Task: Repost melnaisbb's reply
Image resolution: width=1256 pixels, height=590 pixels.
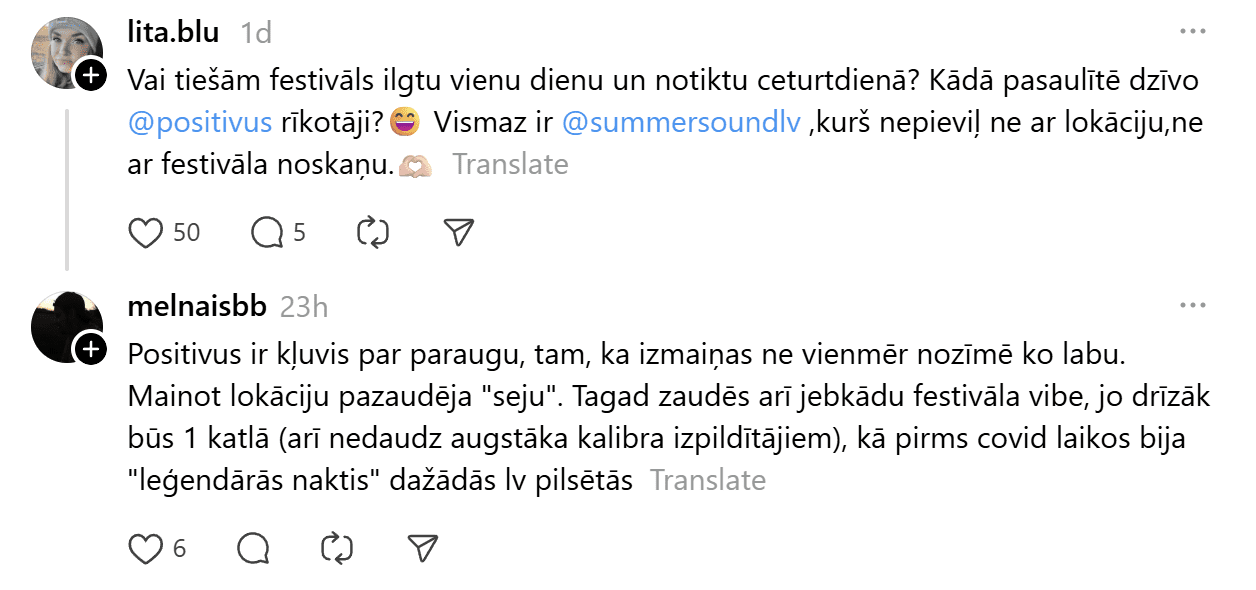Action: [x=337, y=548]
